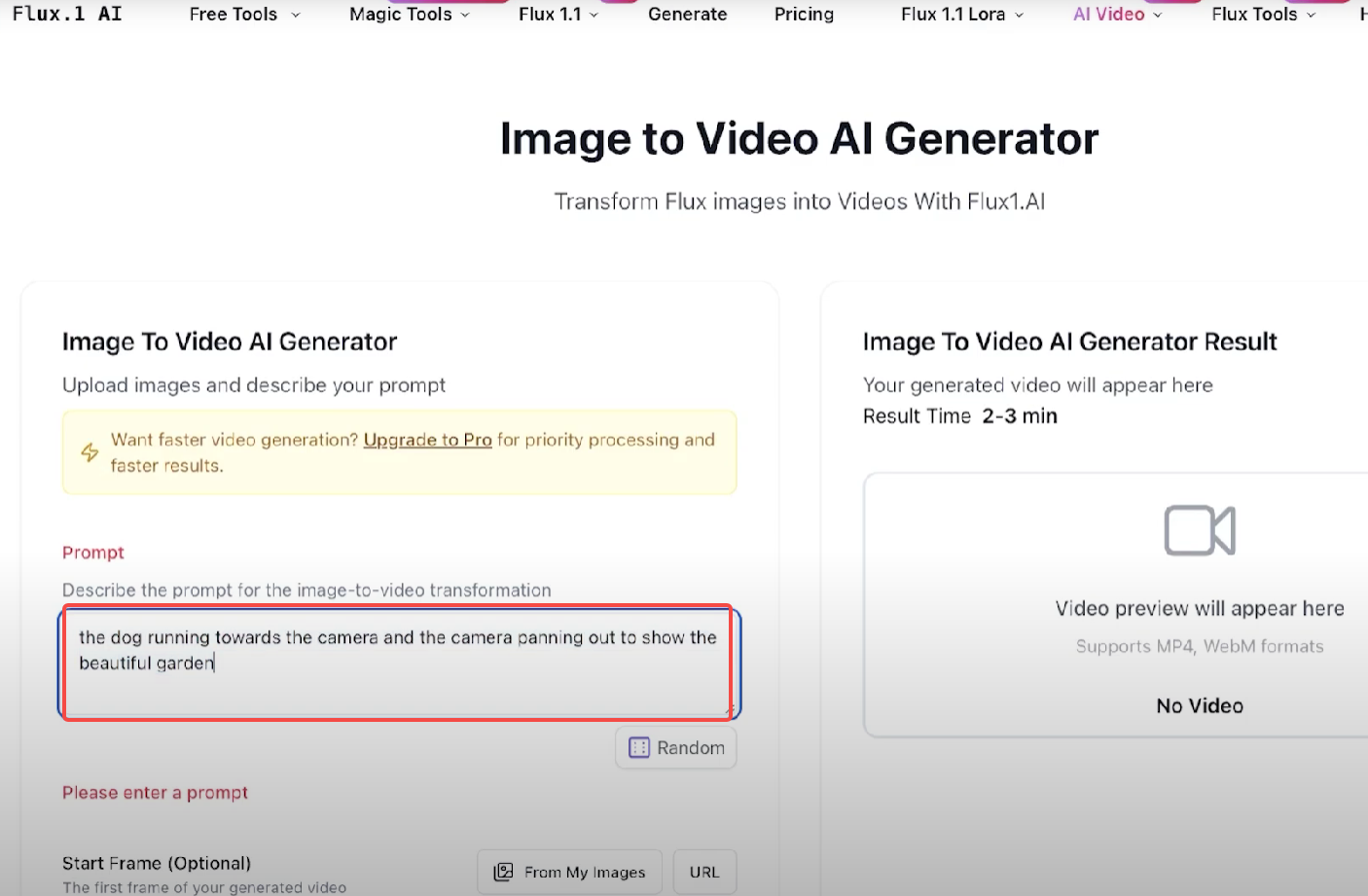Click the picture icon inside From My Images button
The height and width of the screenshot is (896, 1368).
coord(502,872)
